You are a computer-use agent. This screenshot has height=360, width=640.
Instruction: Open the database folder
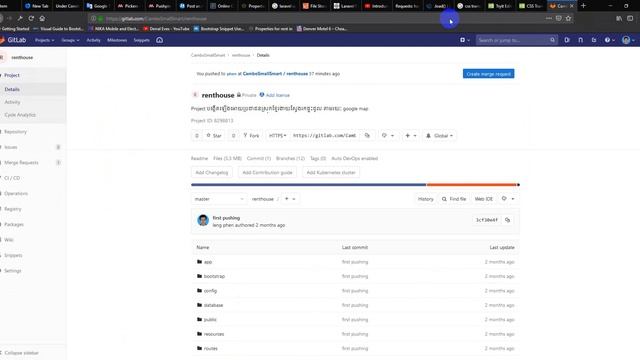click(213, 305)
